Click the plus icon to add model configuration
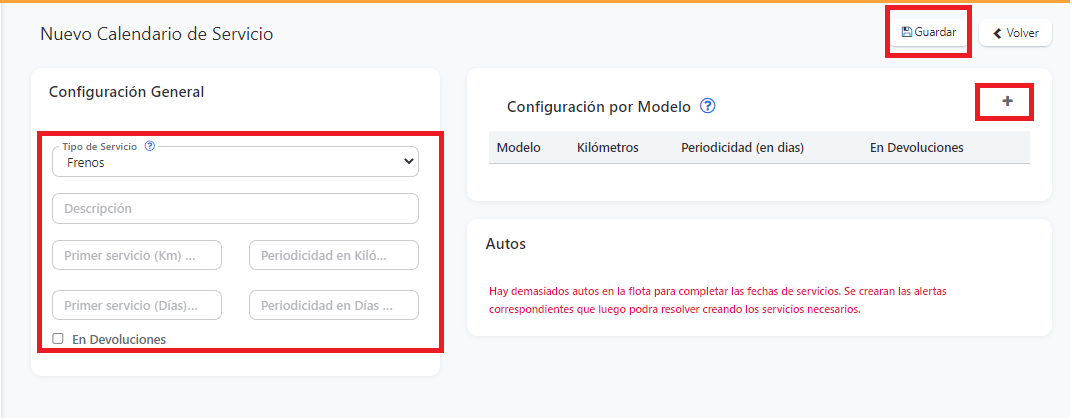This screenshot has height=420, width=1072. (1007, 101)
